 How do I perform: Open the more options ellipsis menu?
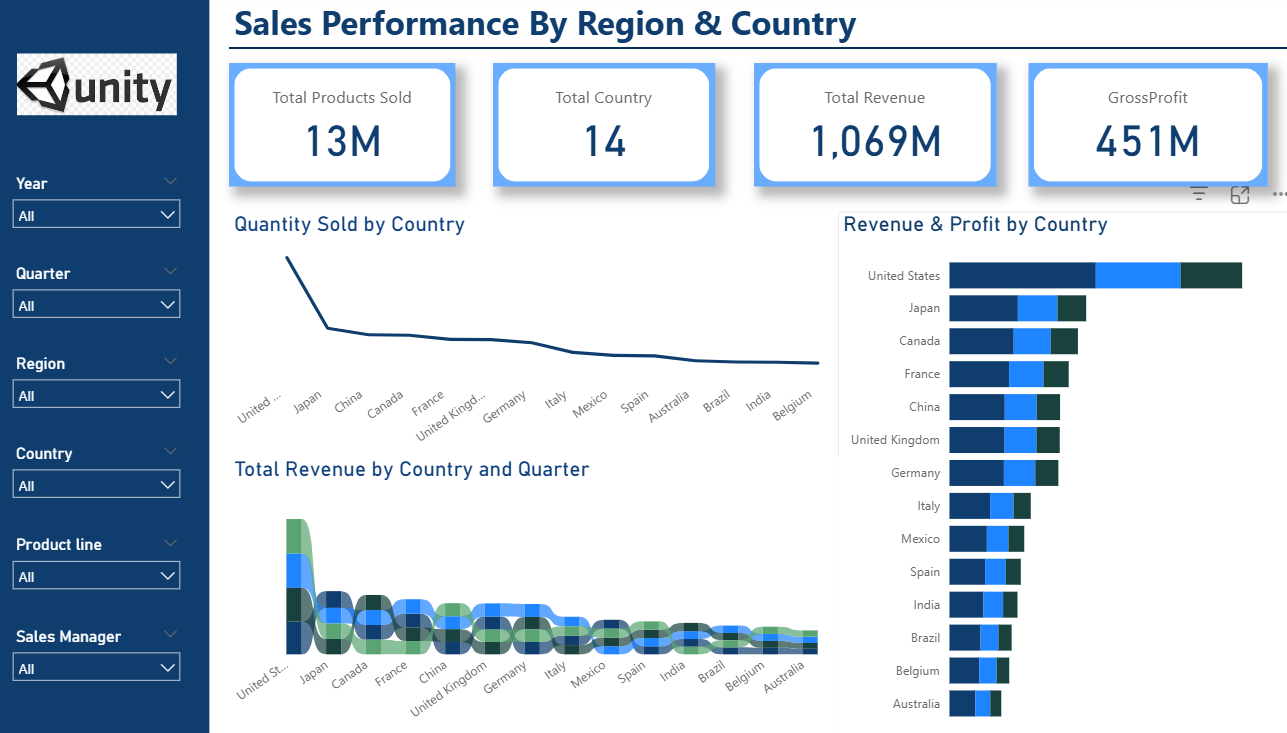coord(1278,195)
